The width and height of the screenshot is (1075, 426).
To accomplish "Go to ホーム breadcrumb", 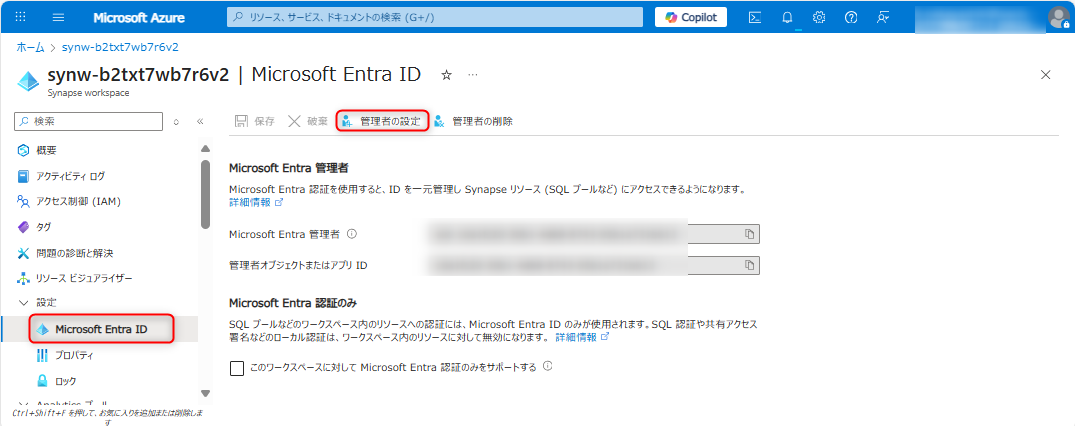I will pos(30,47).
